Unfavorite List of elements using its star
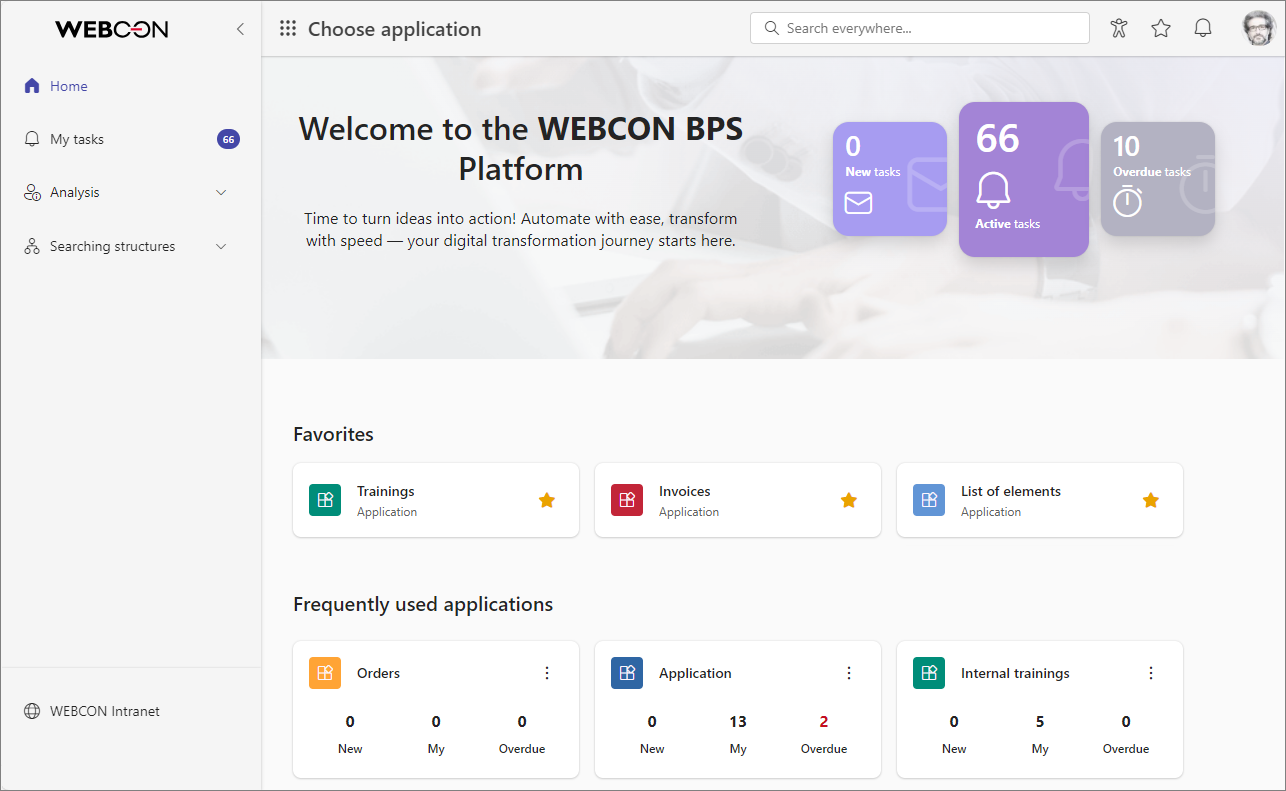 click(1151, 500)
